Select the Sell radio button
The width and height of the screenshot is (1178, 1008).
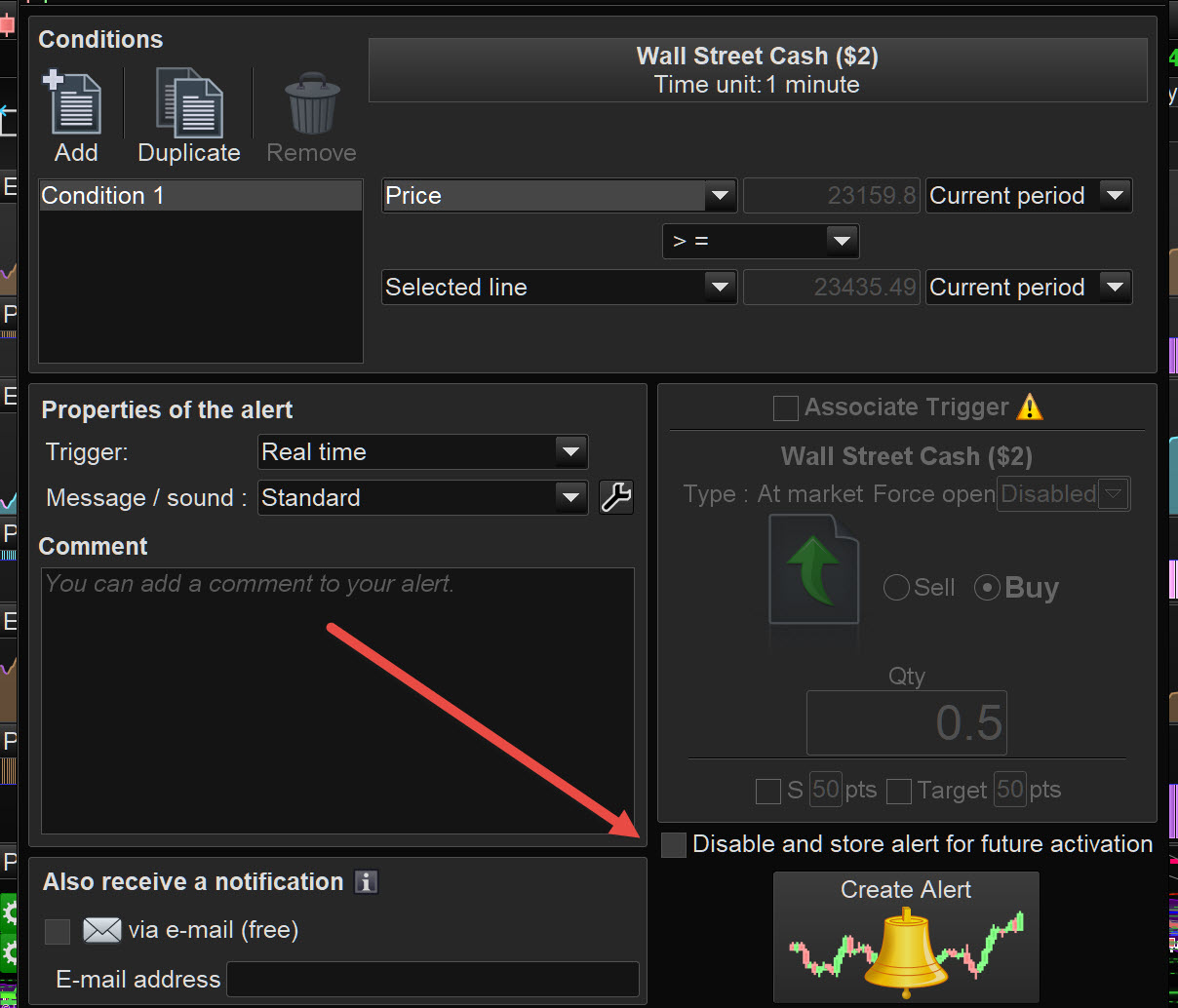pyautogui.click(x=896, y=588)
